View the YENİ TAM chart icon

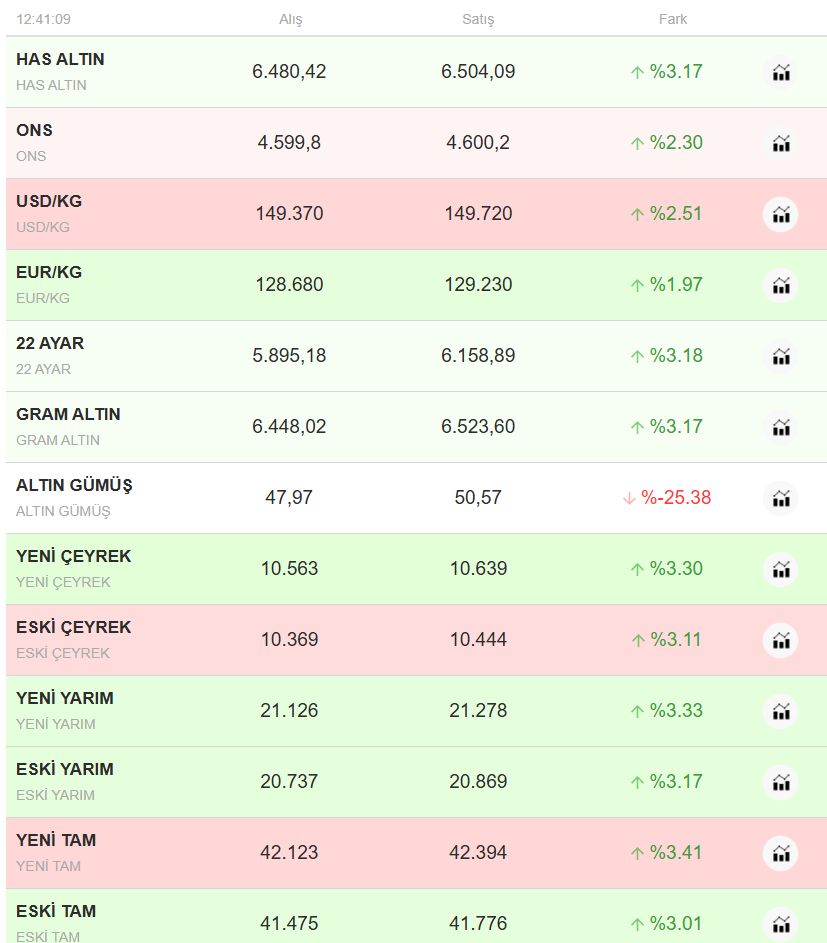tap(781, 853)
